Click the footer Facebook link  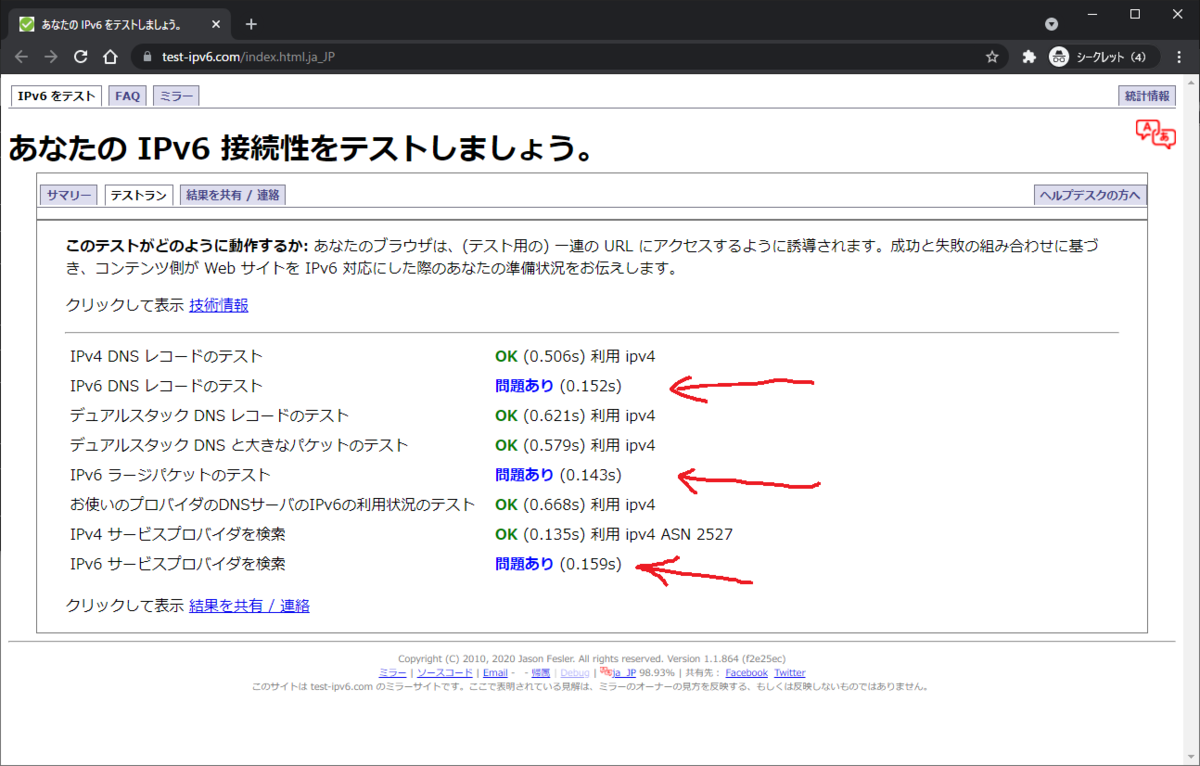click(x=746, y=673)
